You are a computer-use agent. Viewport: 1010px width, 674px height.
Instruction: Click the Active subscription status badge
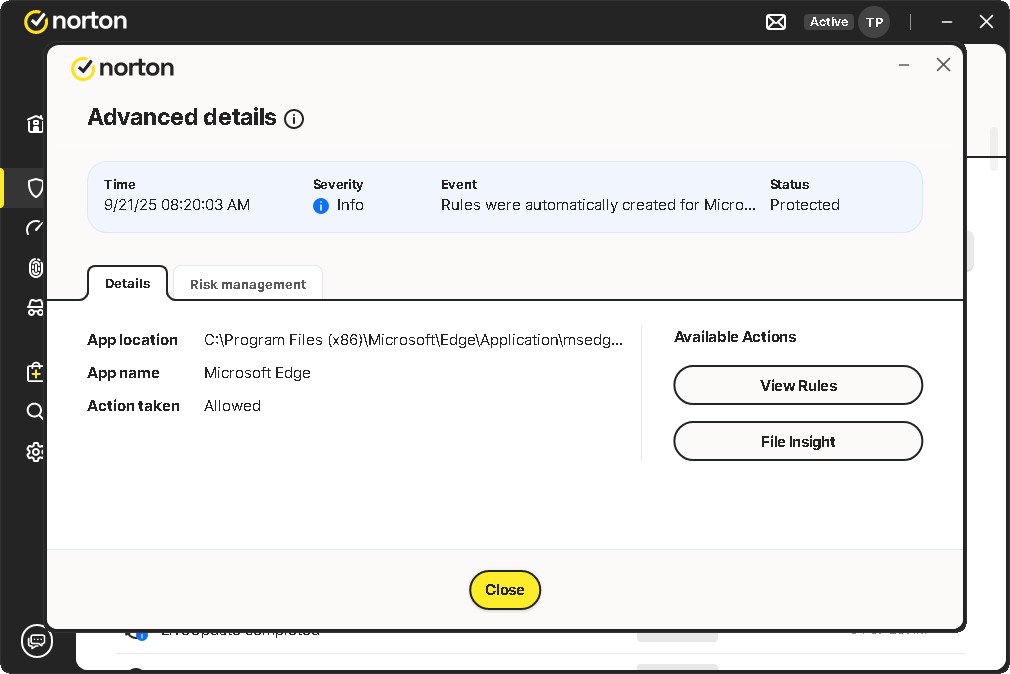[829, 22]
